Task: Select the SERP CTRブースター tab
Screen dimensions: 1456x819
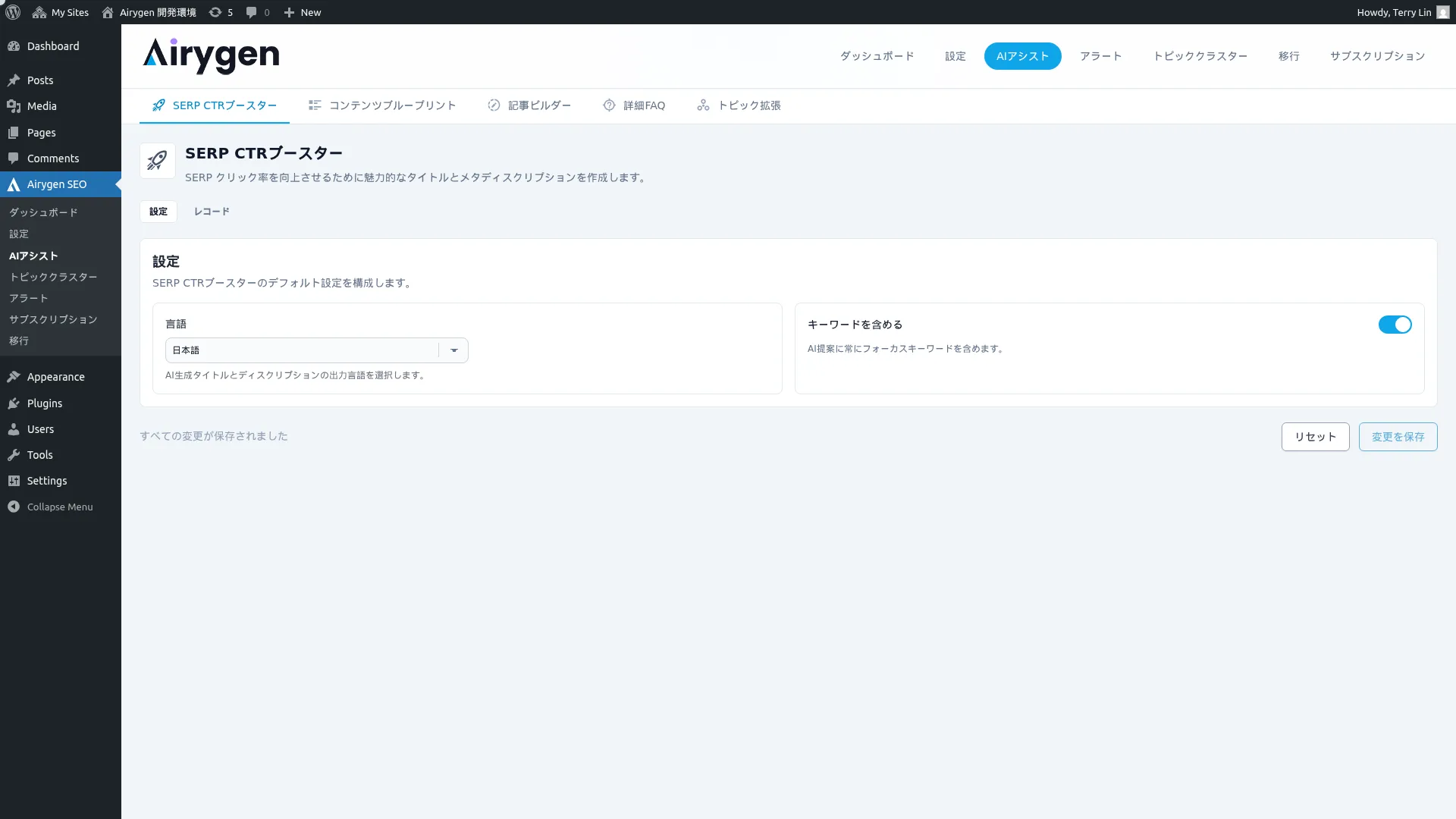Action: [215, 105]
